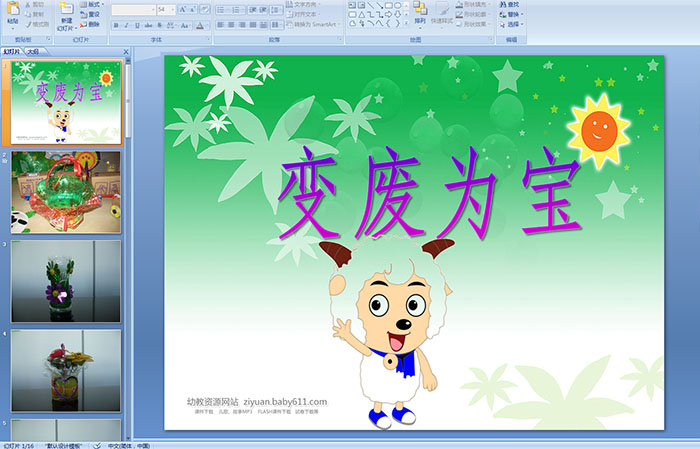
Task: Open Text Direction (文字方向) menu
Action: point(304,4)
